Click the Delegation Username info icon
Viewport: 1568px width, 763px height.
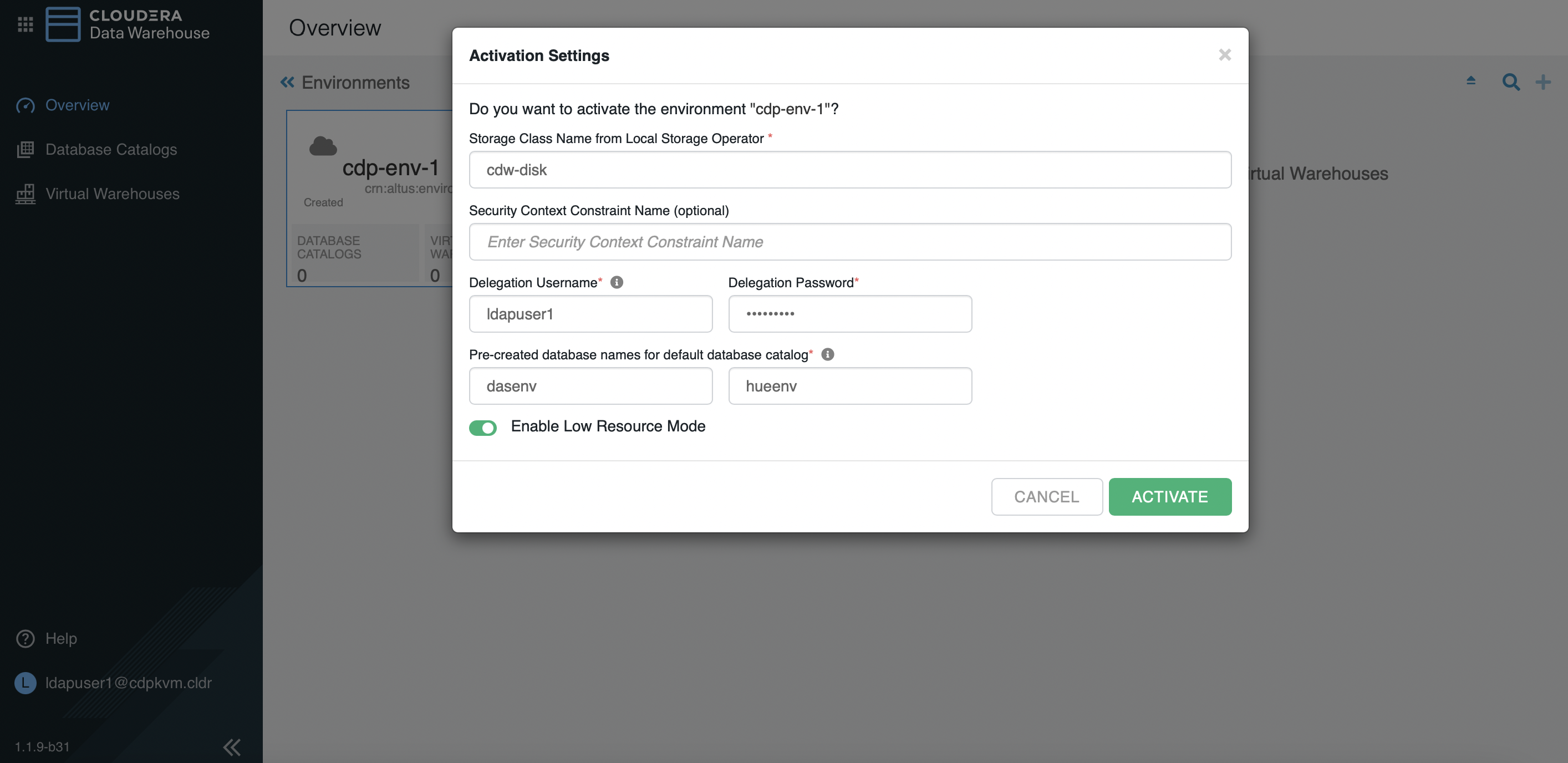pos(617,283)
